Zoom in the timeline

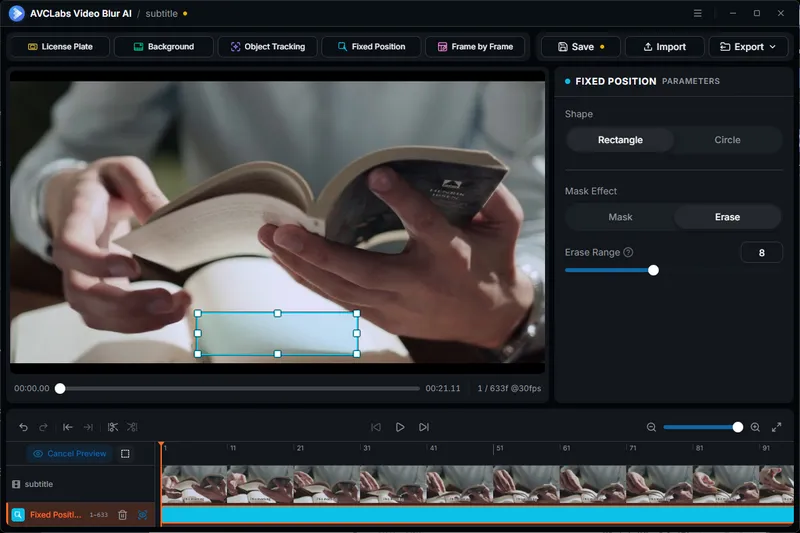[x=755, y=427]
